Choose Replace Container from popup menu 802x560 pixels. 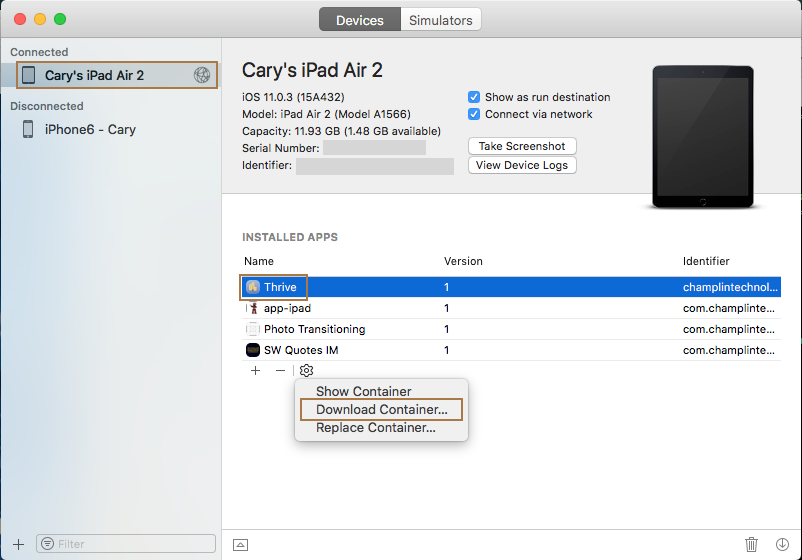tap(375, 428)
